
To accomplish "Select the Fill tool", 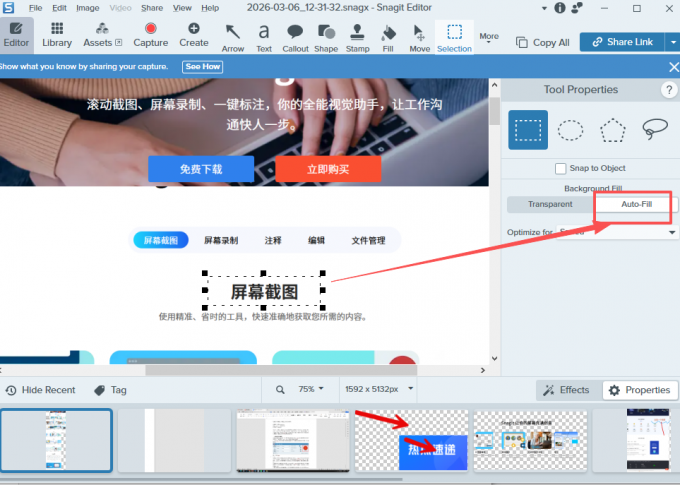I will coord(388,38).
